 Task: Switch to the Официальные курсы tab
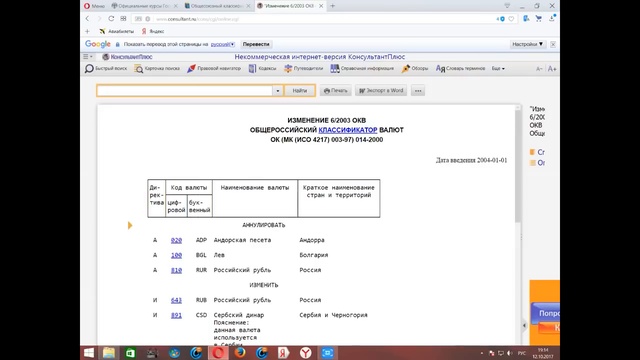click(x=145, y=6)
